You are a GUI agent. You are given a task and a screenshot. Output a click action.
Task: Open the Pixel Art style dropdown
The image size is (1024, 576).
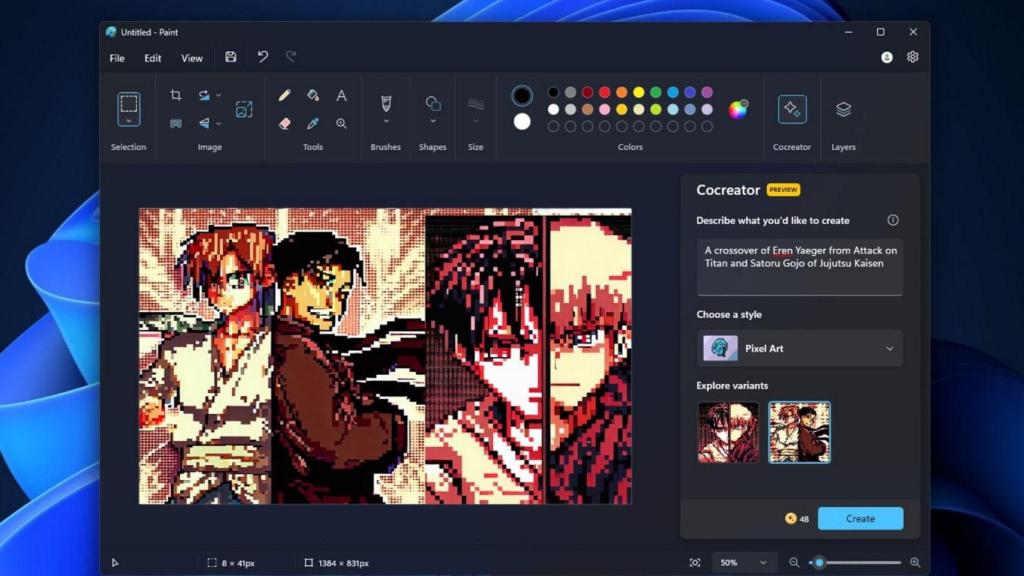tap(799, 348)
